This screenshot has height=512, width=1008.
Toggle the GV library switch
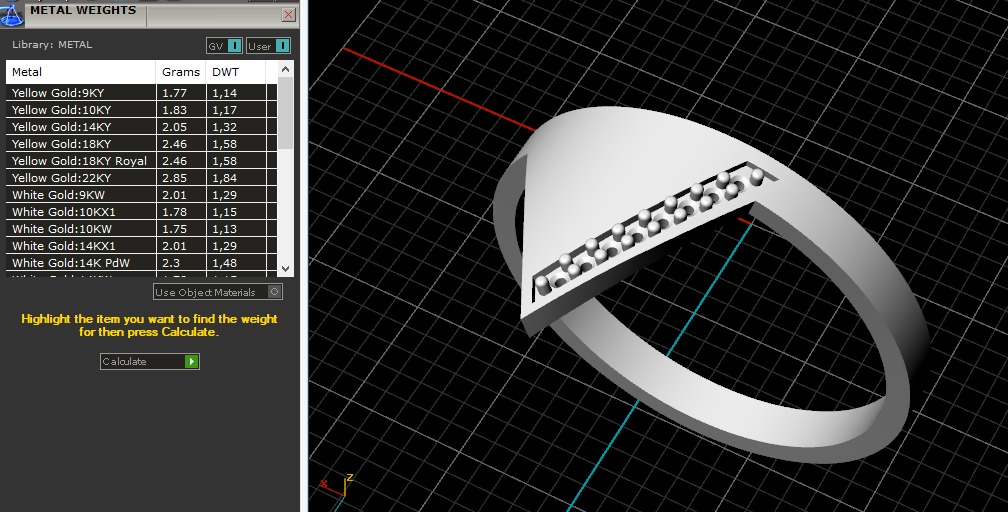224,46
